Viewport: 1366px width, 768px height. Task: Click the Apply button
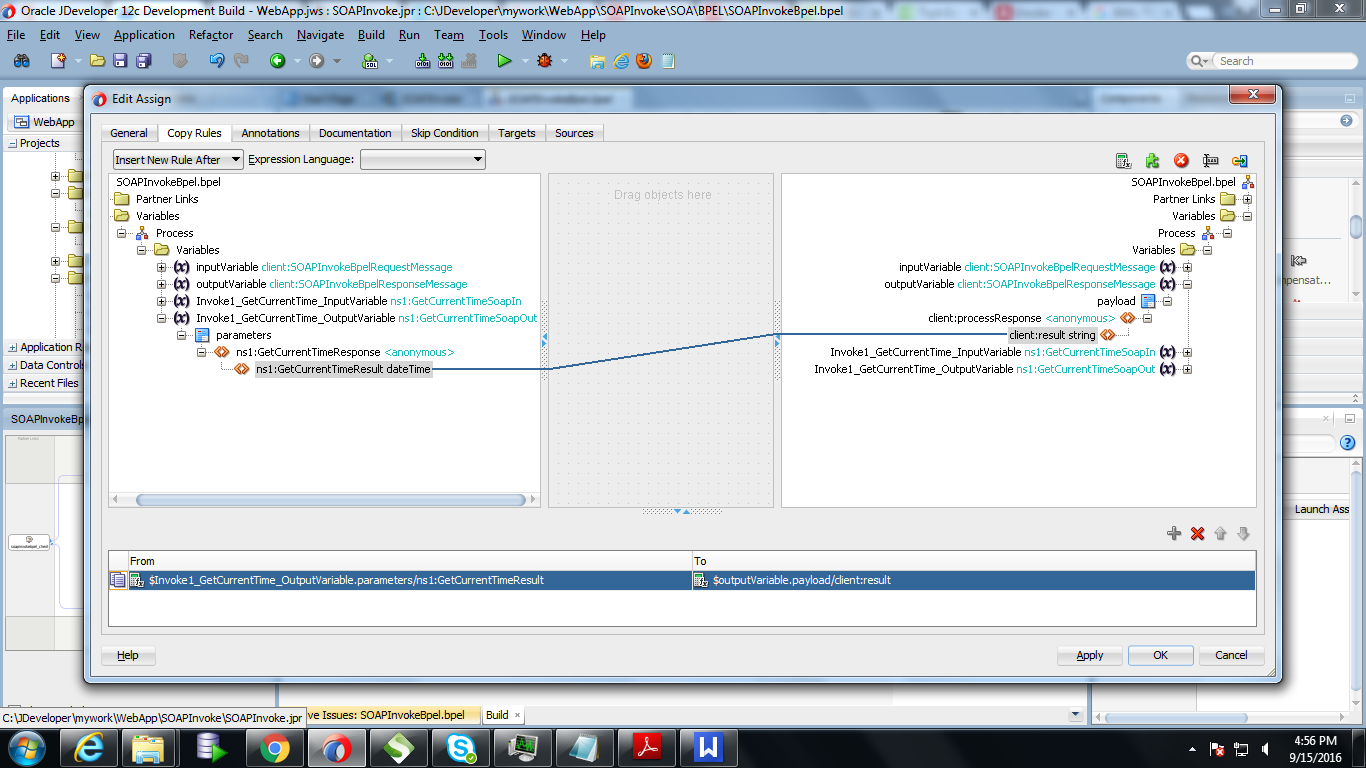[x=1089, y=655]
